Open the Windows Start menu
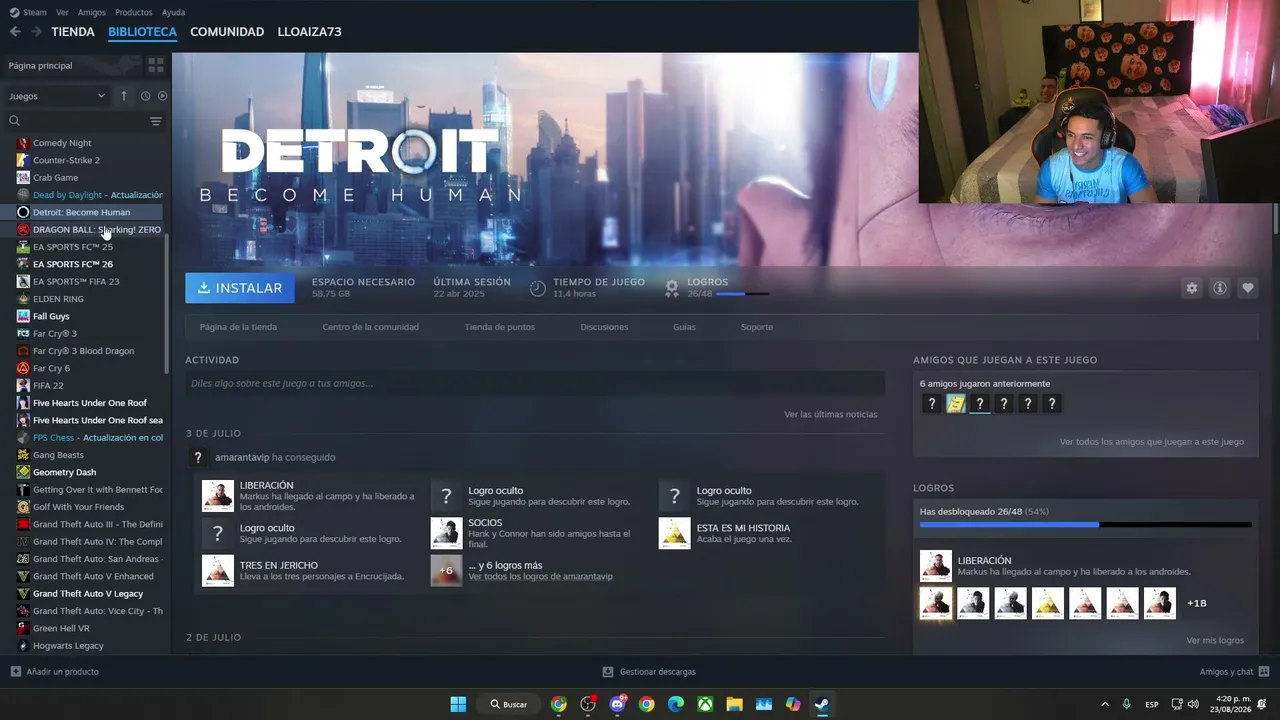This screenshot has width=1280, height=720. (x=458, y=704)
